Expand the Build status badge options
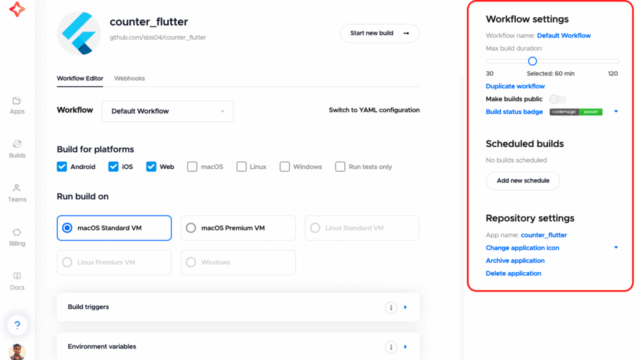 (x=616, y=111)
